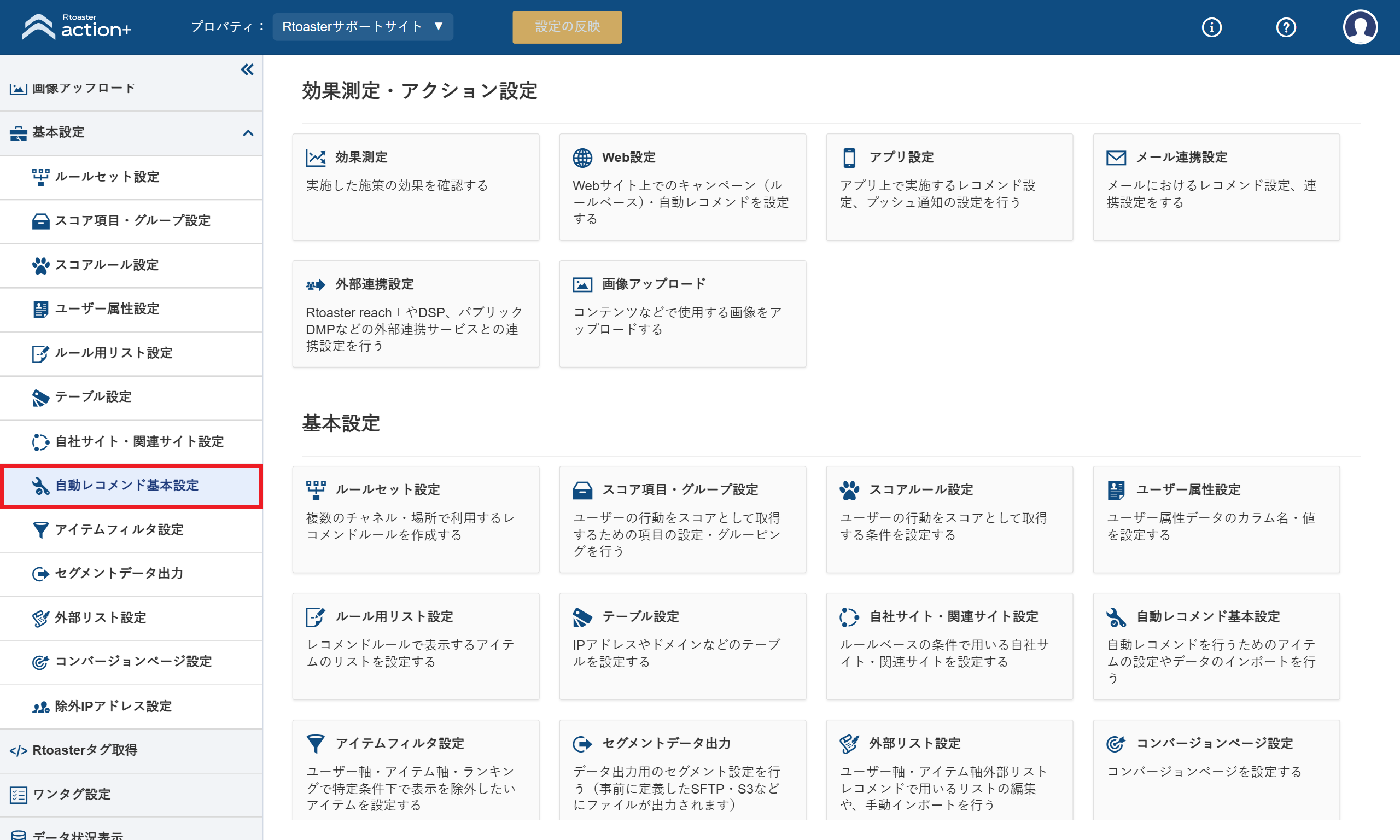Open the user profile avatar
The width and height of the screenshot is (1400, 840).
pos(1360,27)
